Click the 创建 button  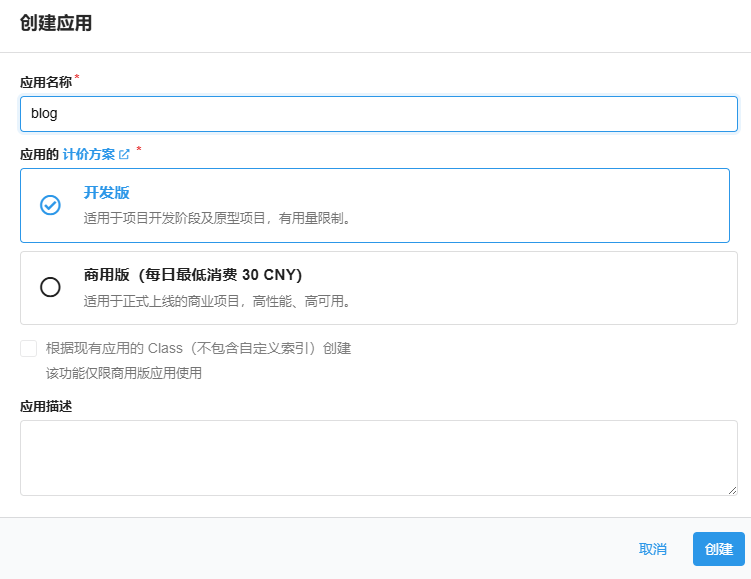coord(718,549)
